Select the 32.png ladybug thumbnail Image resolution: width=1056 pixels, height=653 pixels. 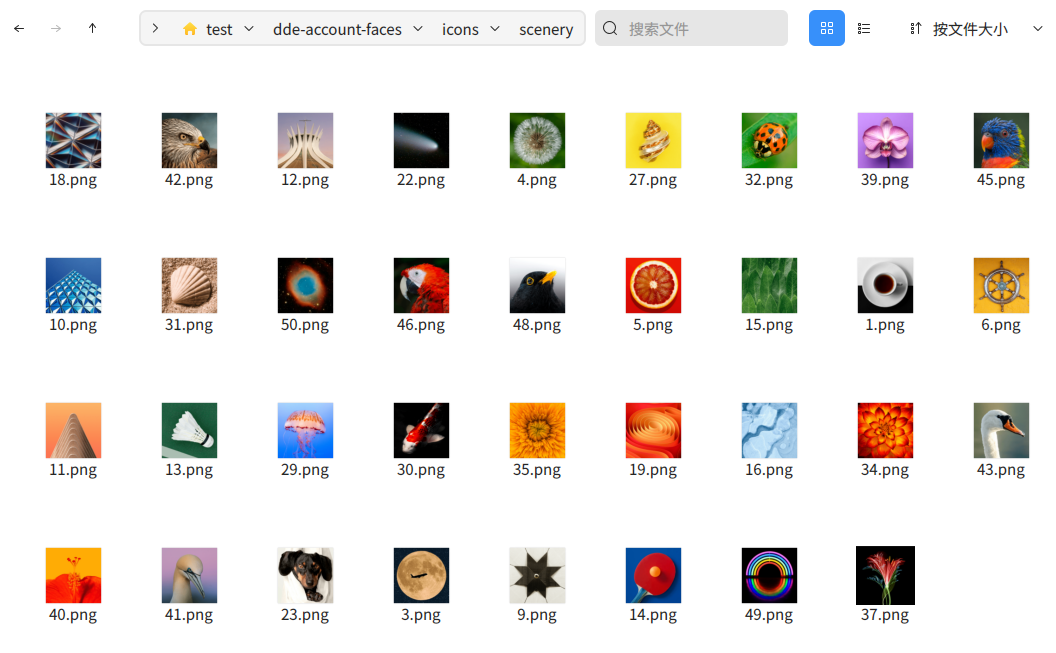(769, 140)
